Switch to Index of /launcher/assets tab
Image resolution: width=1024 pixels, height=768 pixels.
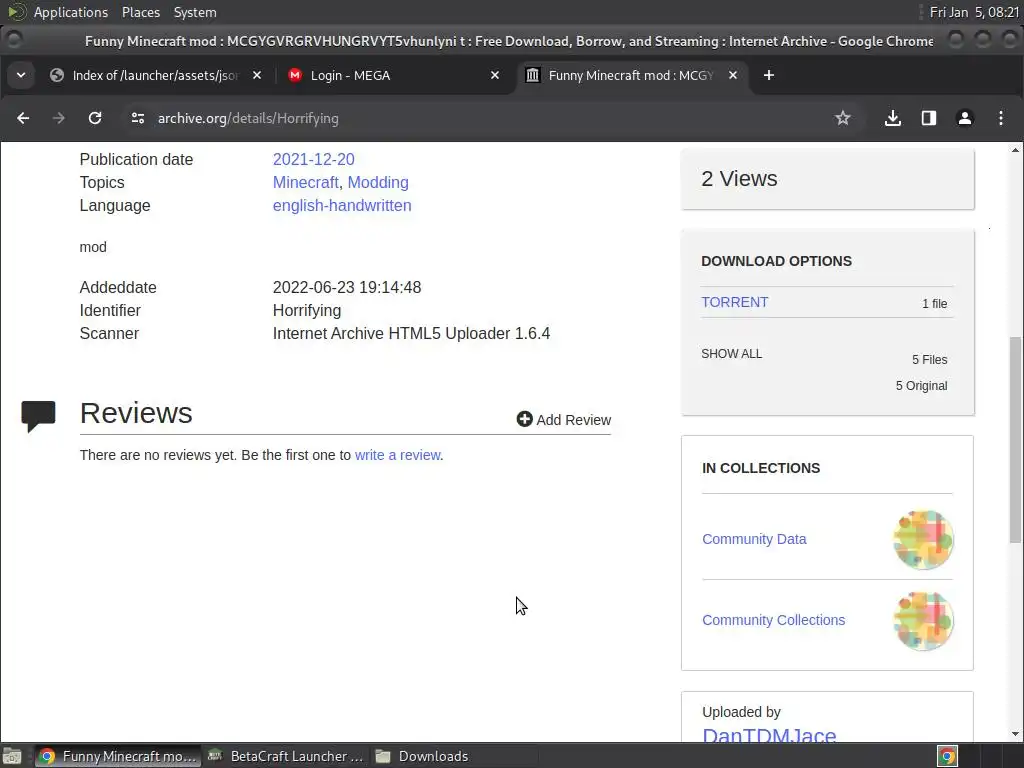[155, 76]
